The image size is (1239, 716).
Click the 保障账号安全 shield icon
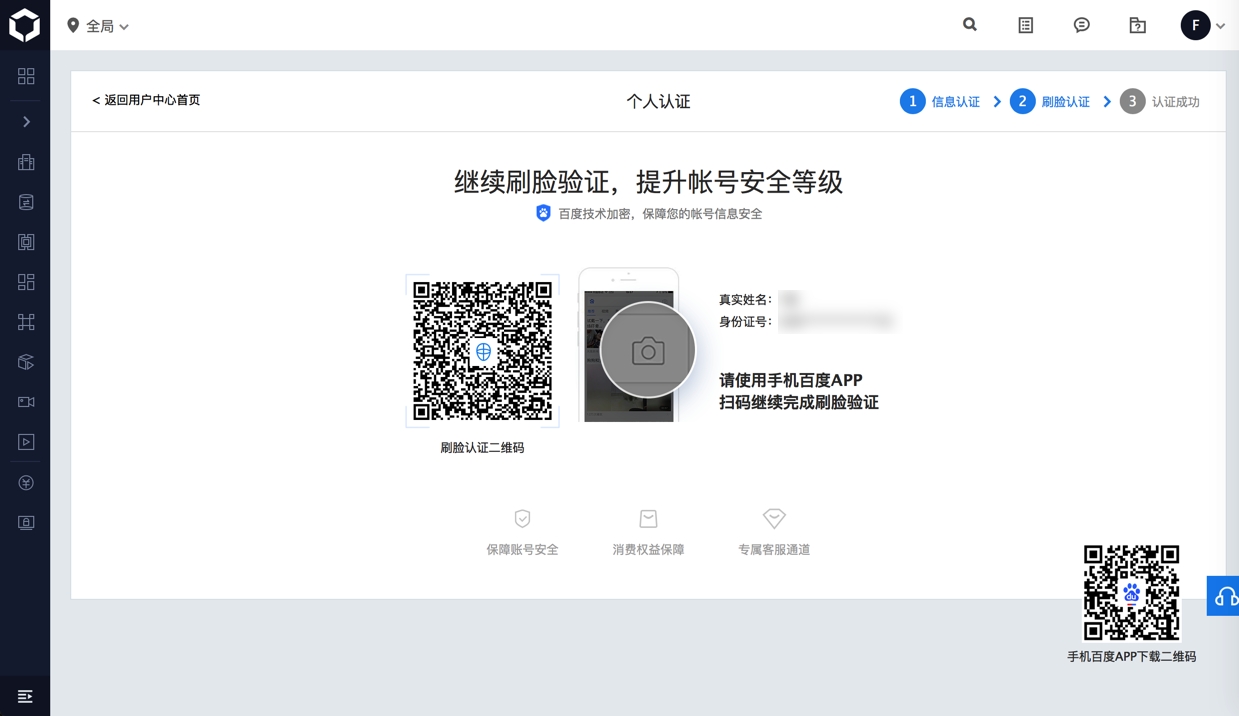coord(522,518)
